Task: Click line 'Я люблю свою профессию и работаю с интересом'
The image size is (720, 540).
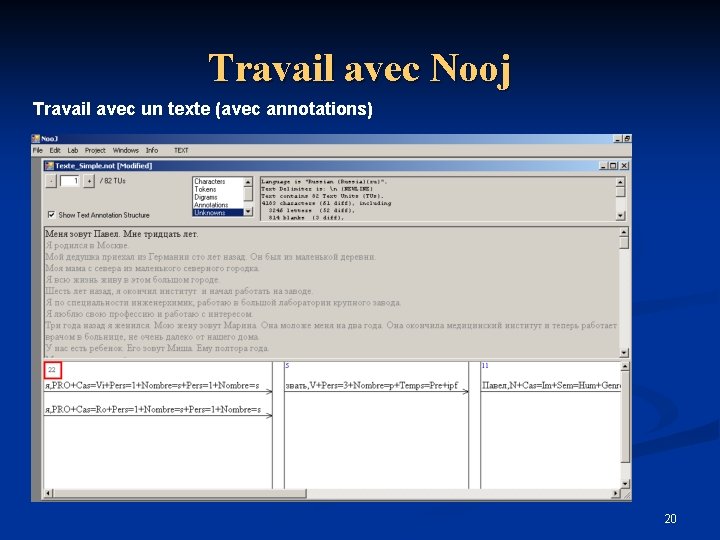Action: (x=149, y=314)
